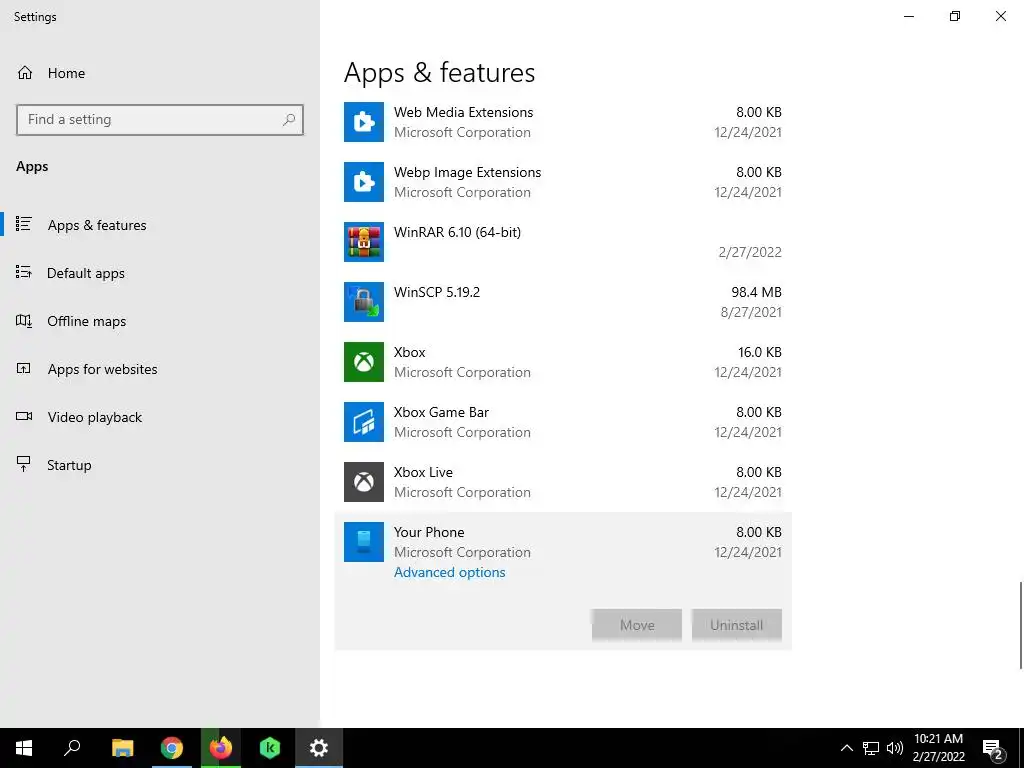Click the taskbar clock and date
Viewport: 1024px width, 768px height.
click(938, 748)
